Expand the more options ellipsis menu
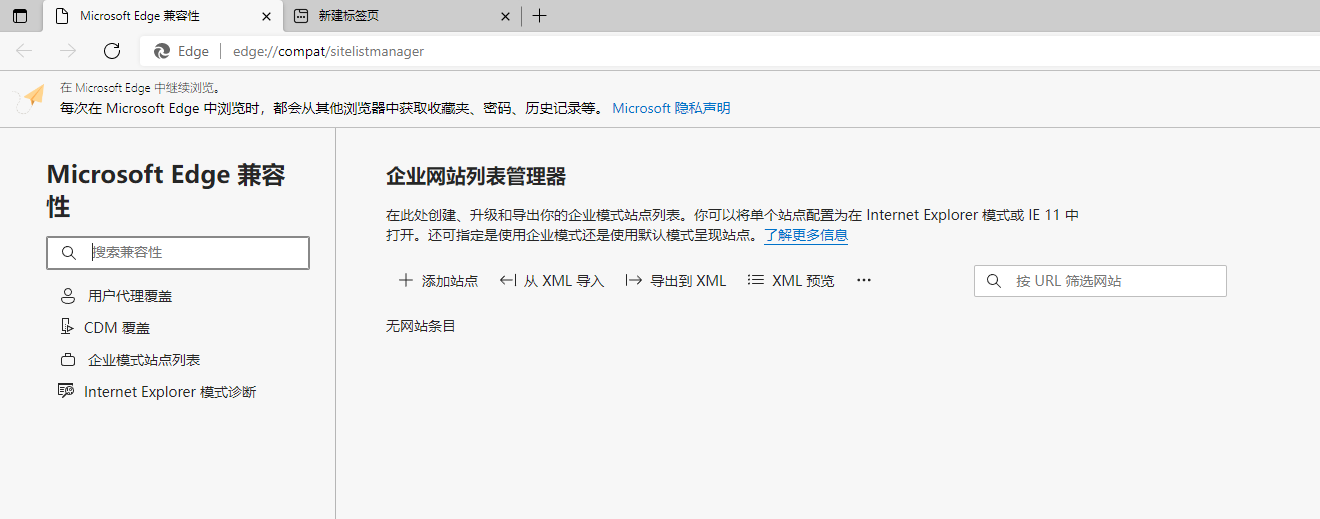Image resolution: width=1320 pixels, height=519 pixels. [864, 281]
